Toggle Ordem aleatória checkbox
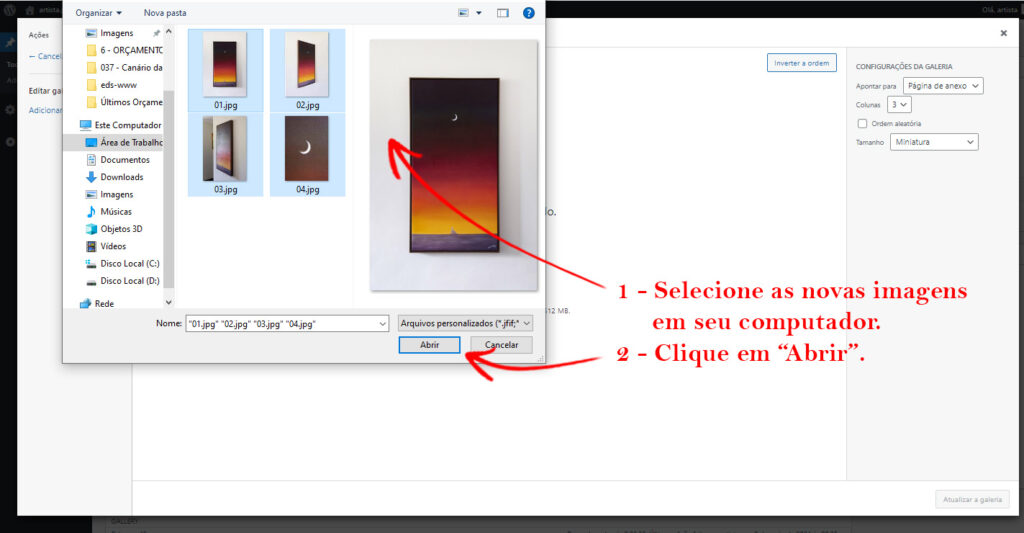The image size is (1024, 533). coord(862,123)
